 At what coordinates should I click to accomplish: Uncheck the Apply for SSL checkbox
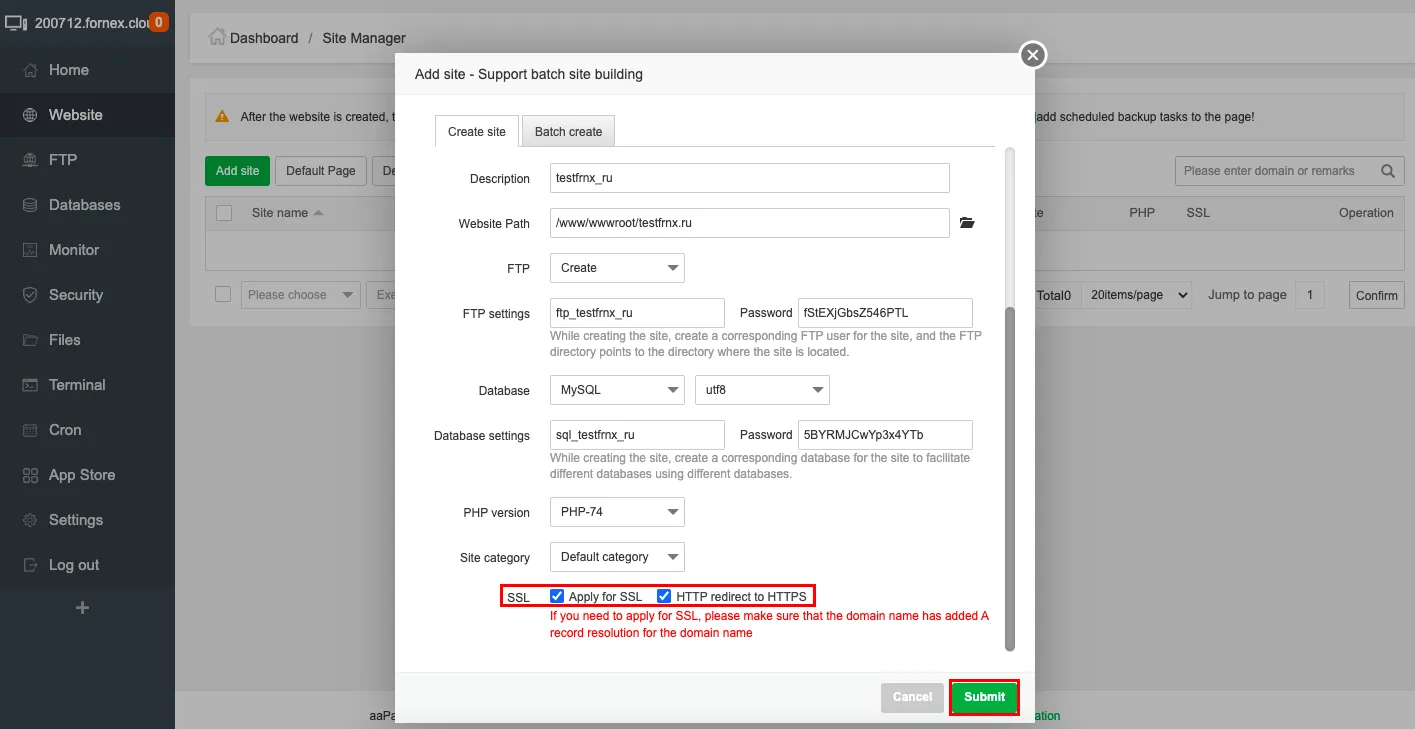(x=557, y=596)
